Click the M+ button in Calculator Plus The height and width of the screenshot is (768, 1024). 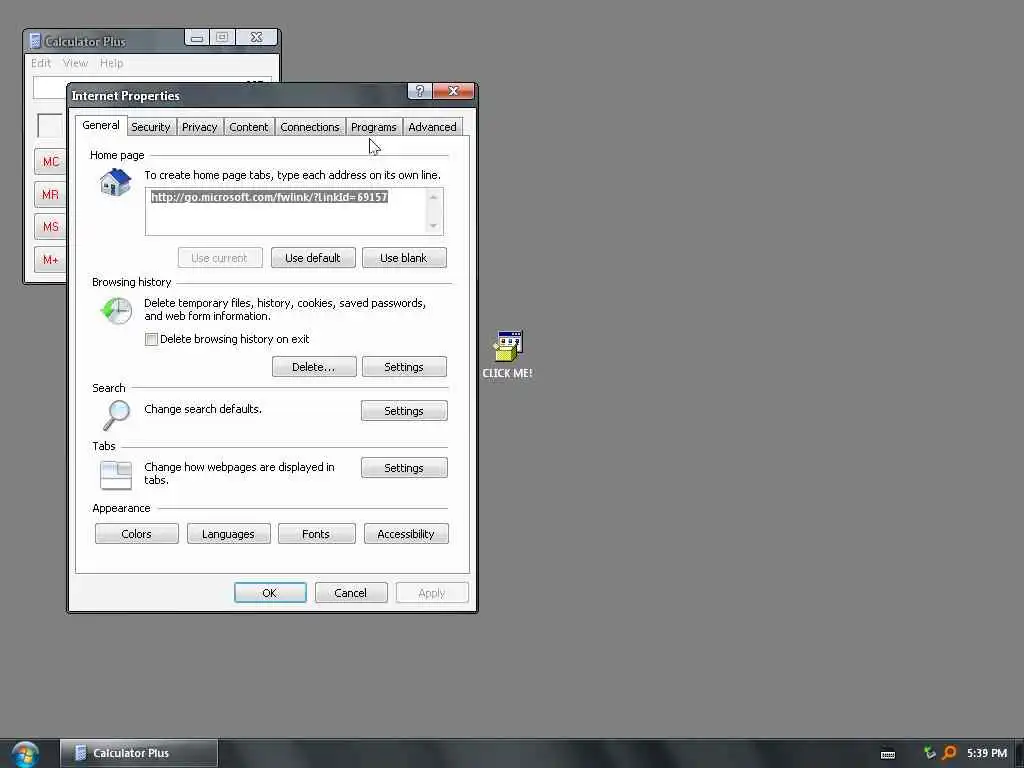click(50, 260)
